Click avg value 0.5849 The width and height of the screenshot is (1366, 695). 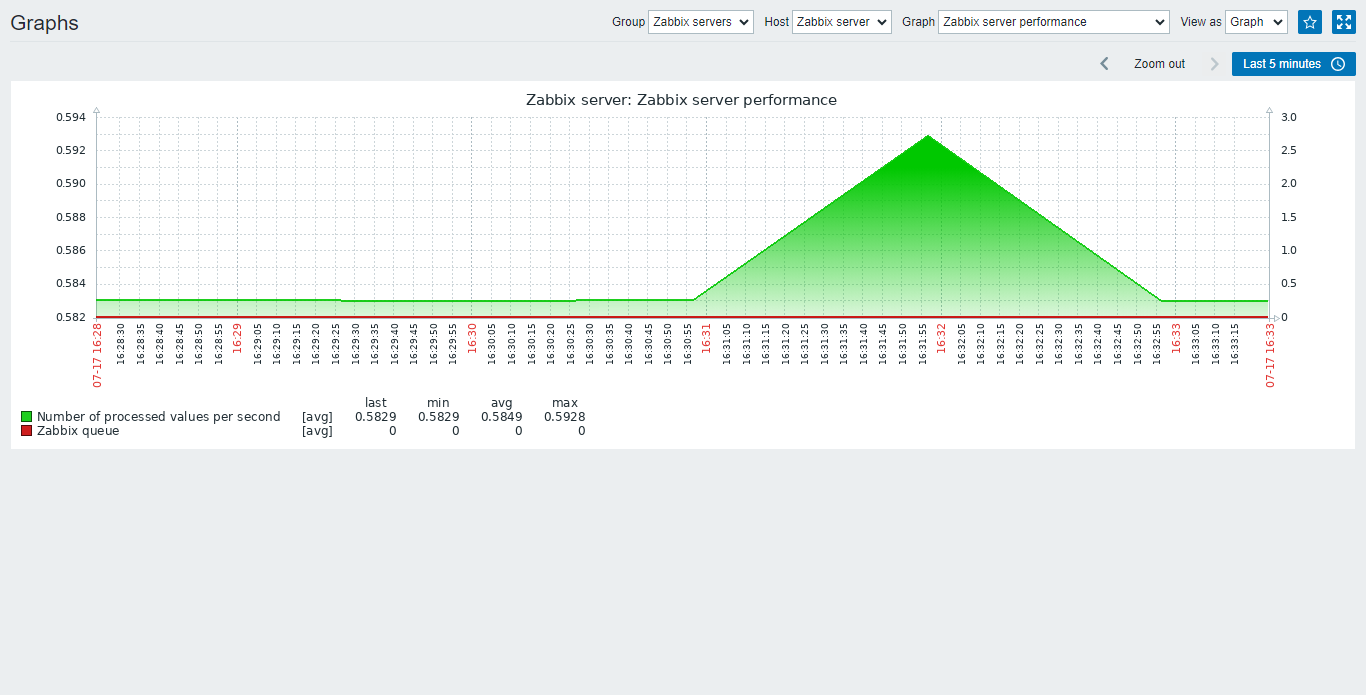click(502, 416)
